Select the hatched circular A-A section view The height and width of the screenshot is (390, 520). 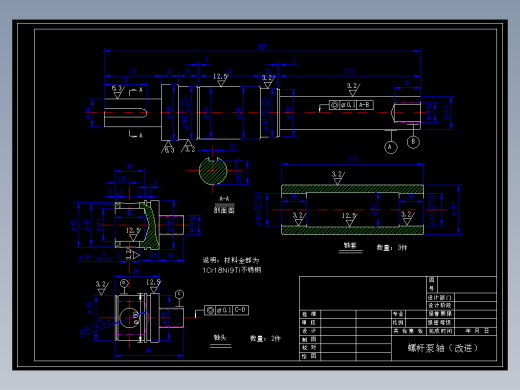point(213,171)
